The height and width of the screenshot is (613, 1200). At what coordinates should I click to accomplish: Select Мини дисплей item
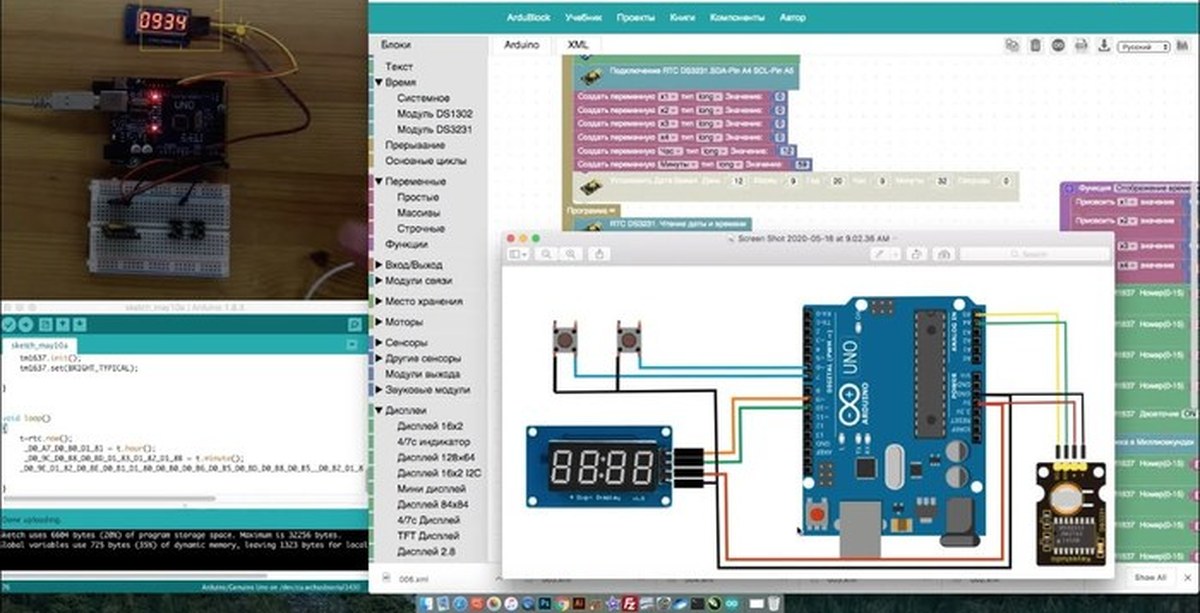point(431,490)
